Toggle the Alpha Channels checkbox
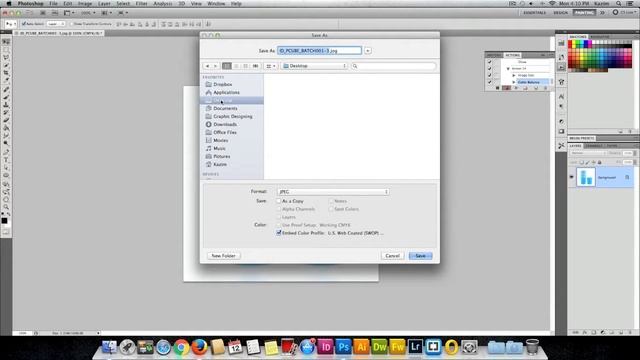Viewport: 640px width, 360px height. 279,209
